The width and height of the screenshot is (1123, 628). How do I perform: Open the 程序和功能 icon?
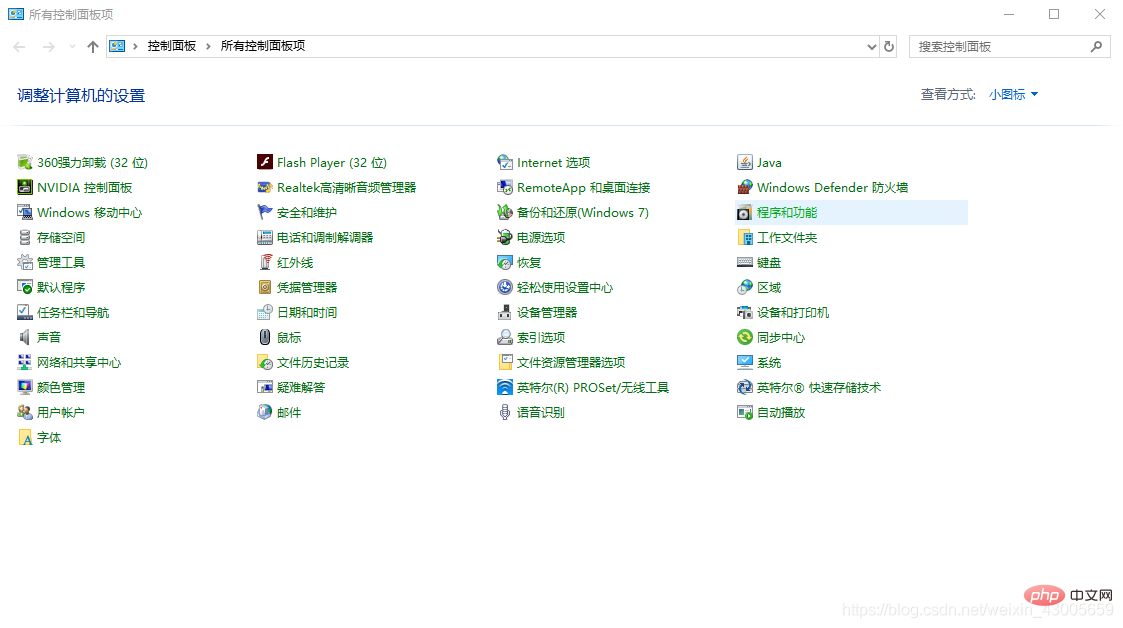(x=744, y=213)
